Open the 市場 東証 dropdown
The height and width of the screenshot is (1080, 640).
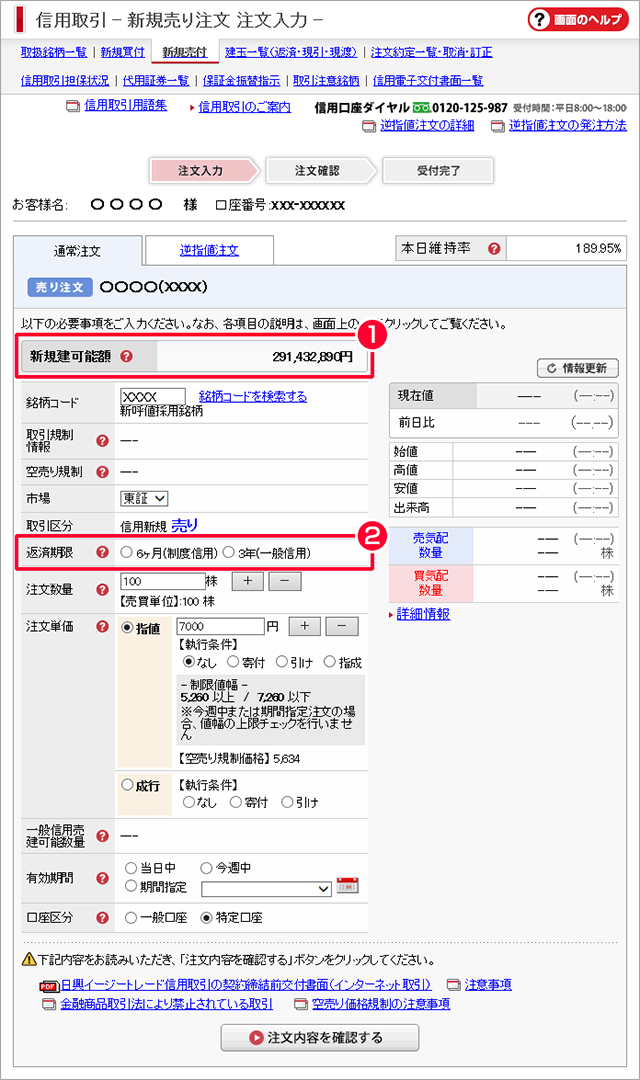(144, 498)
